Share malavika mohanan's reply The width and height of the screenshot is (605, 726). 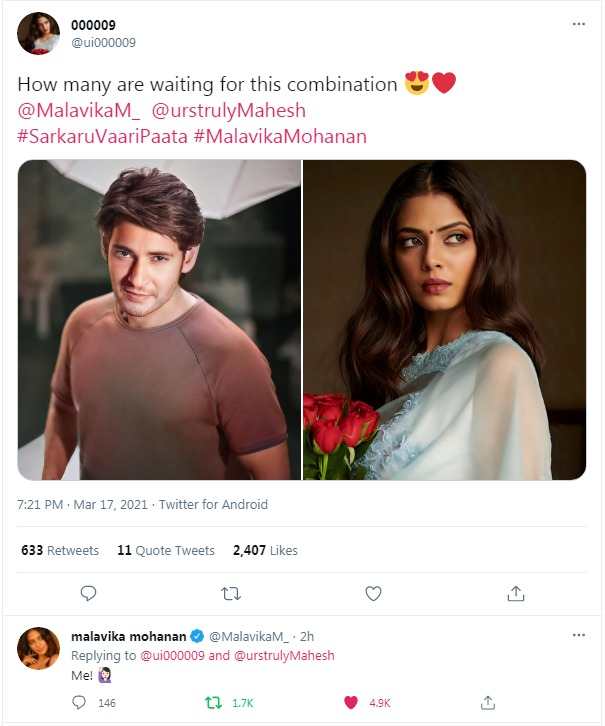tap(487, 702)
